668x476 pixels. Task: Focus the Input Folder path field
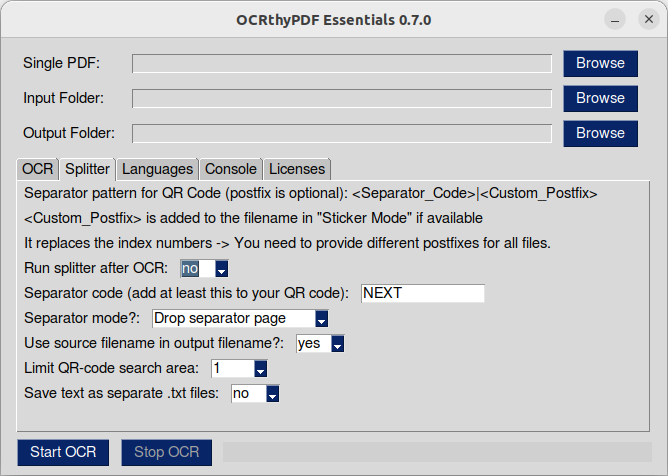pyautogui.click(x=342, y=98)
